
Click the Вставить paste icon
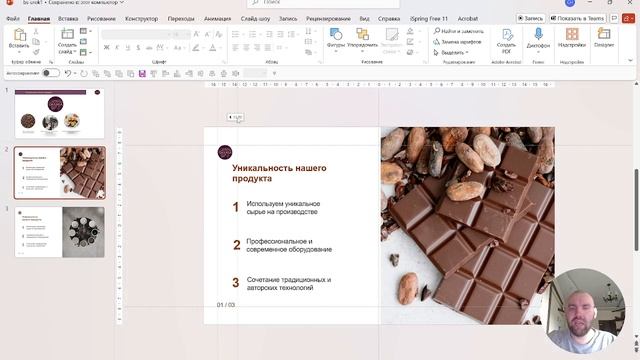(19, 36)
